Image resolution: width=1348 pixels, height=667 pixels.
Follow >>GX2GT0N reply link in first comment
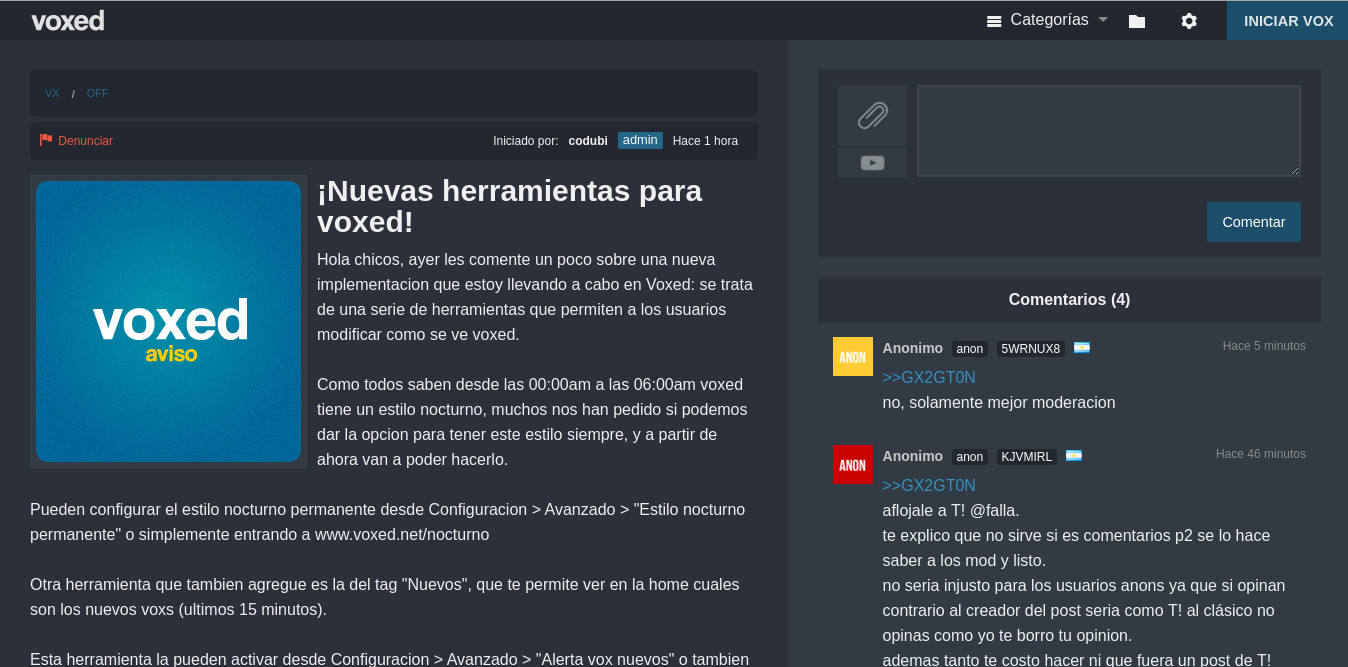[x=928, y=377]
